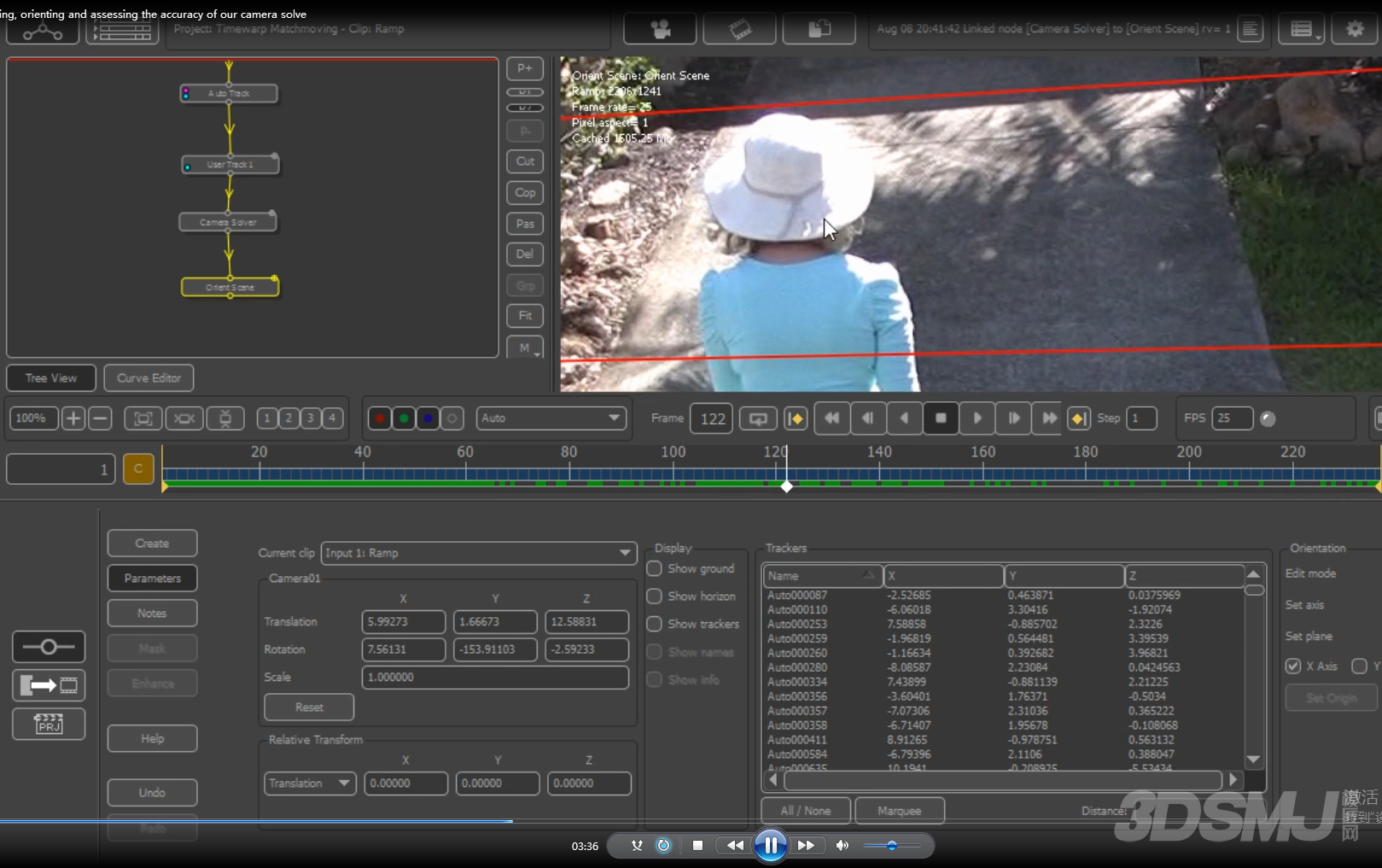Select the Auto Track node
The image size is (1382, 868).
228,93
